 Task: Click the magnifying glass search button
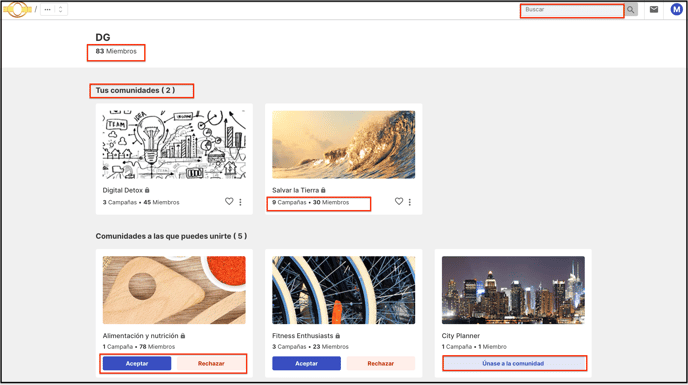(631, 10)
